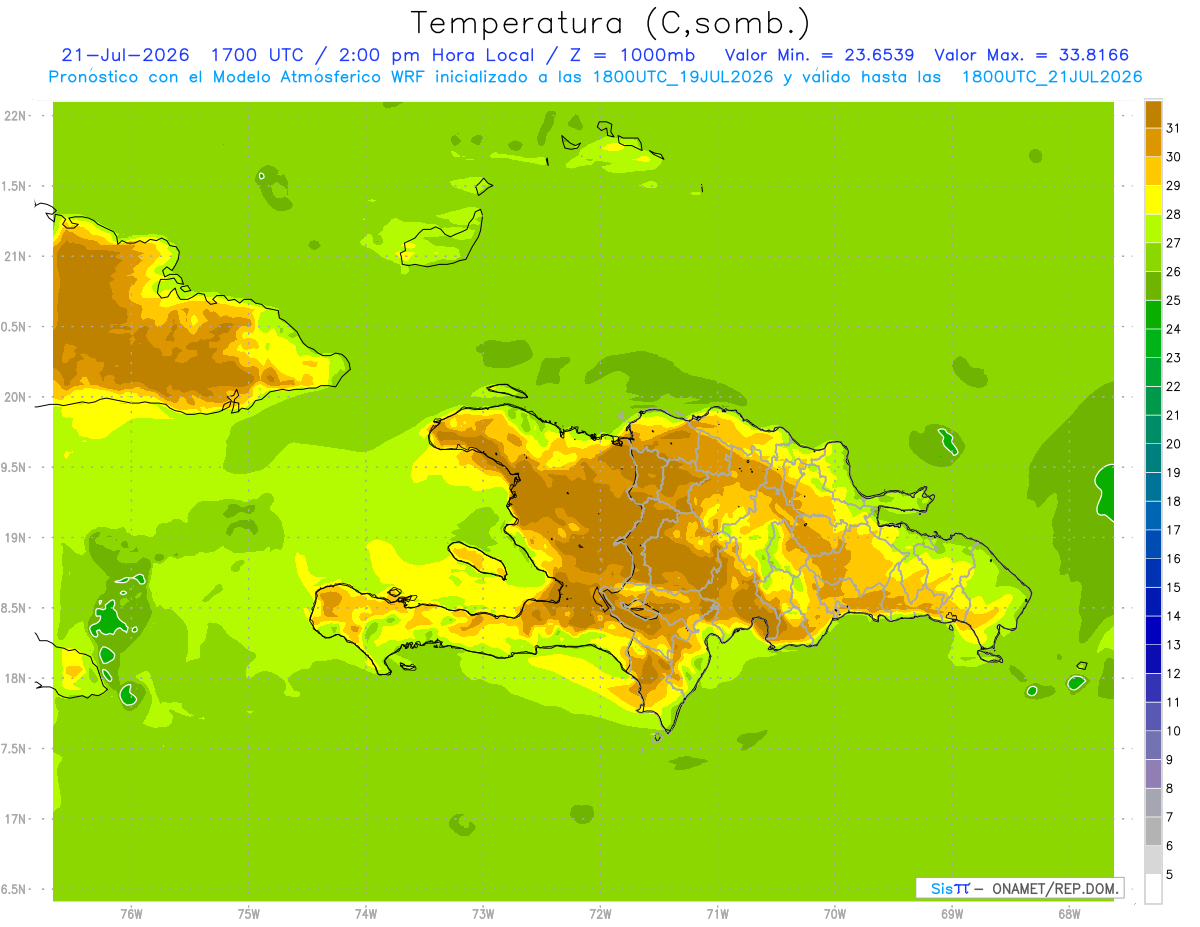Viewport: 1200px width, 927px height.
Task: Click the legend value label '25'
Action: tap(1173, 300)
